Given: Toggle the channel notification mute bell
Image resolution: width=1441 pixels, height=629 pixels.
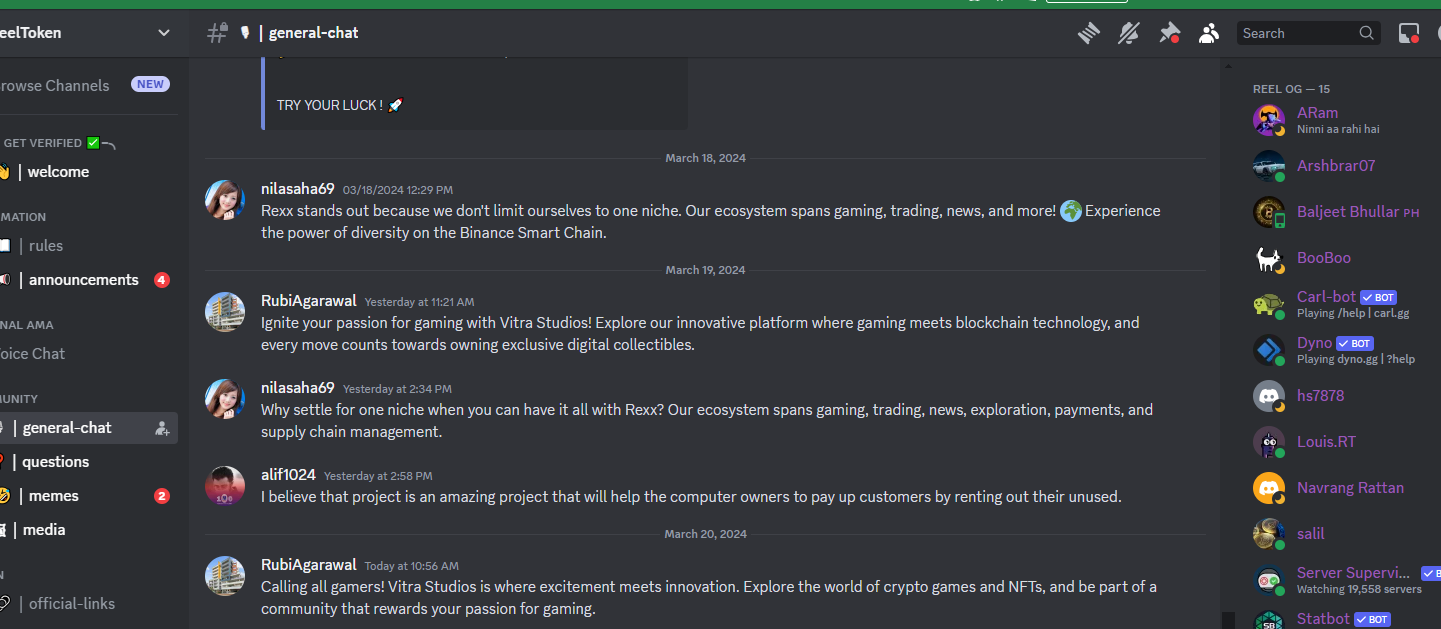Looking at the screenshot, I should pos(1129,33).
